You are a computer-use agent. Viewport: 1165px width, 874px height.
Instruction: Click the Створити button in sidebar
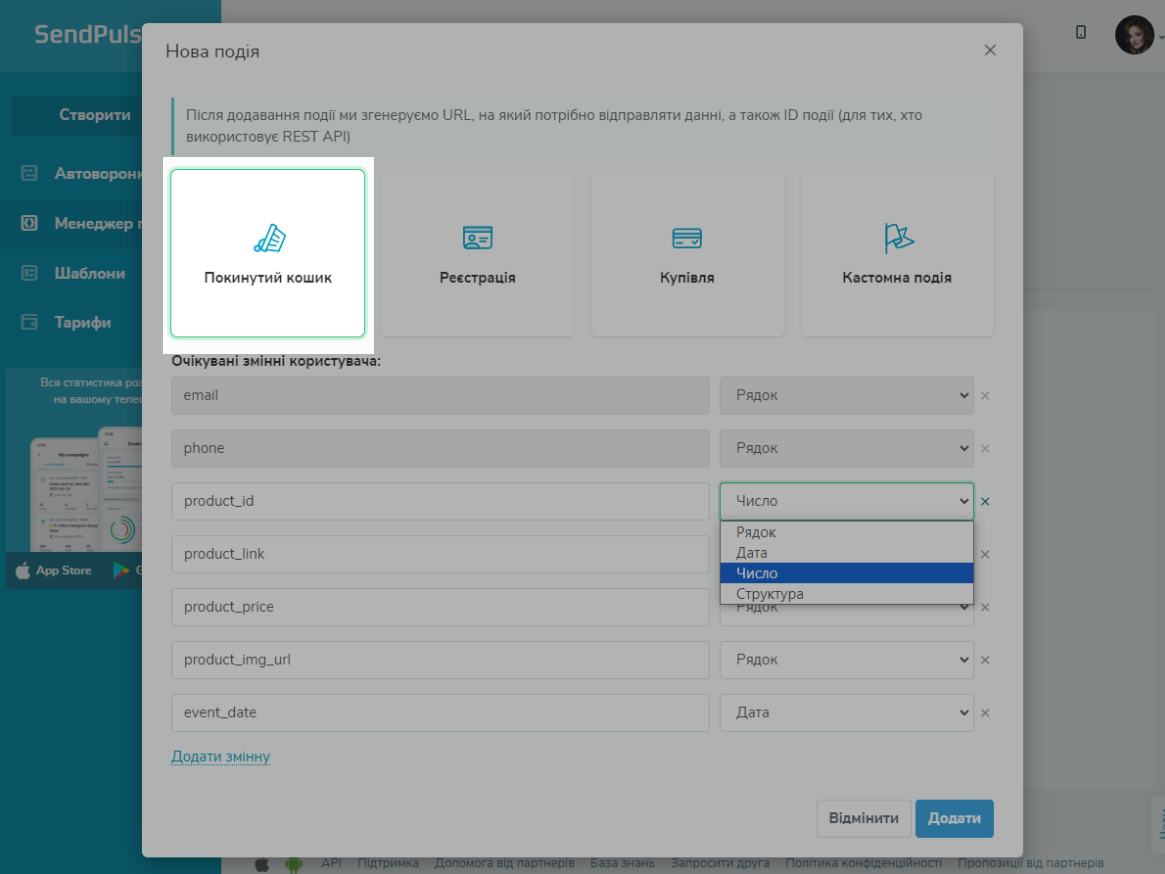77,115
